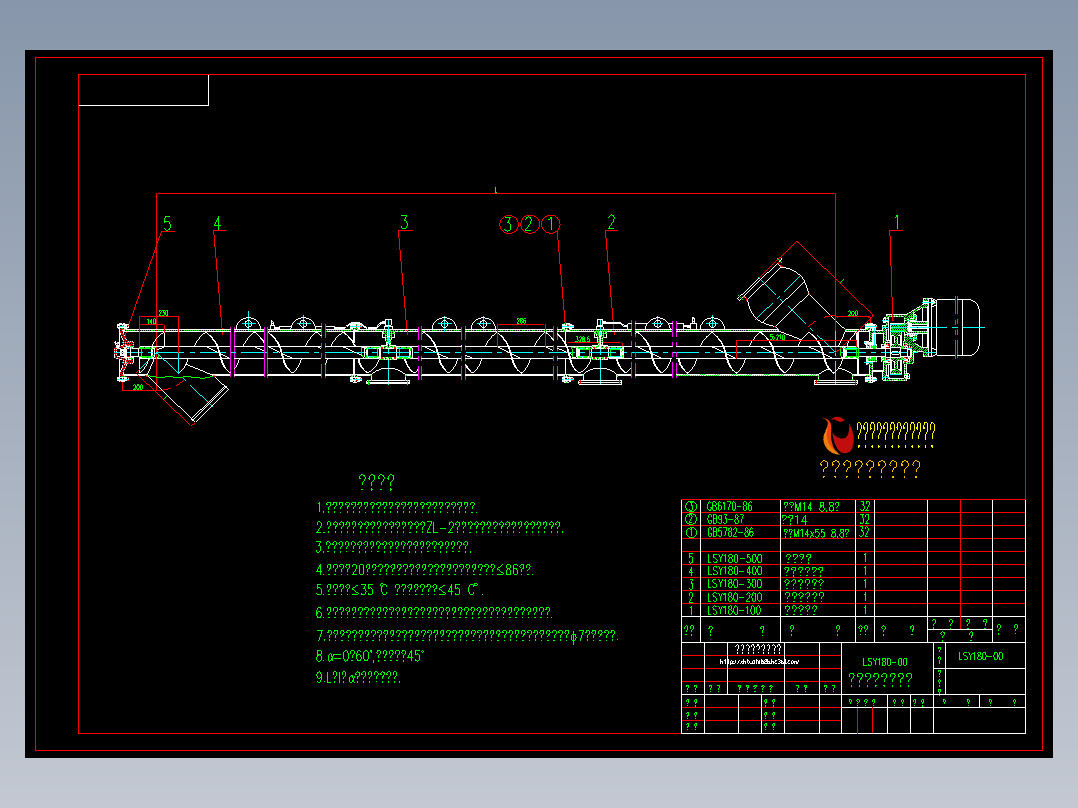Select leader callout number 5 above the conveyor
The height and width of the screenshot is (808, 1078).
(167, 223)
